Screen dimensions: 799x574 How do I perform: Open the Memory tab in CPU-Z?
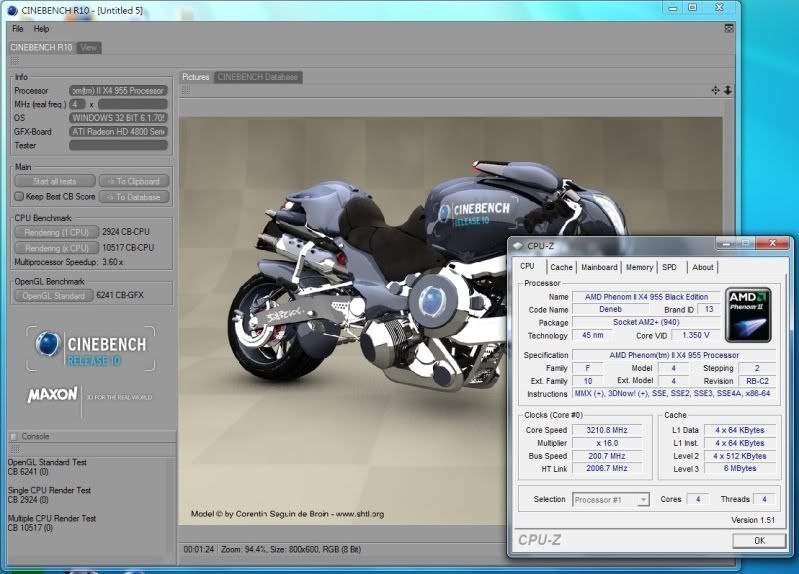639,267
